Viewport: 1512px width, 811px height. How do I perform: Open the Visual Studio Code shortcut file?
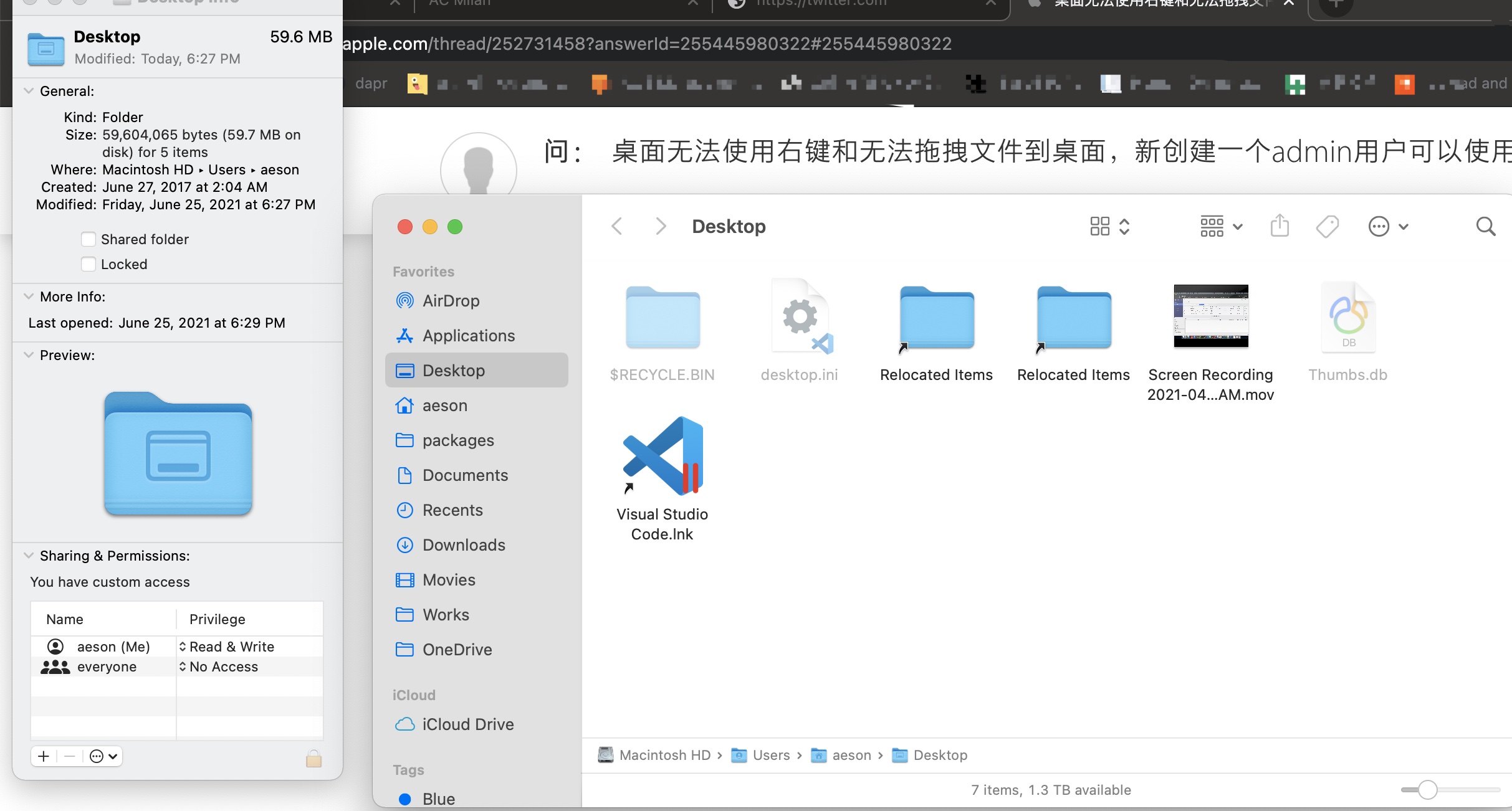[662, 458]
